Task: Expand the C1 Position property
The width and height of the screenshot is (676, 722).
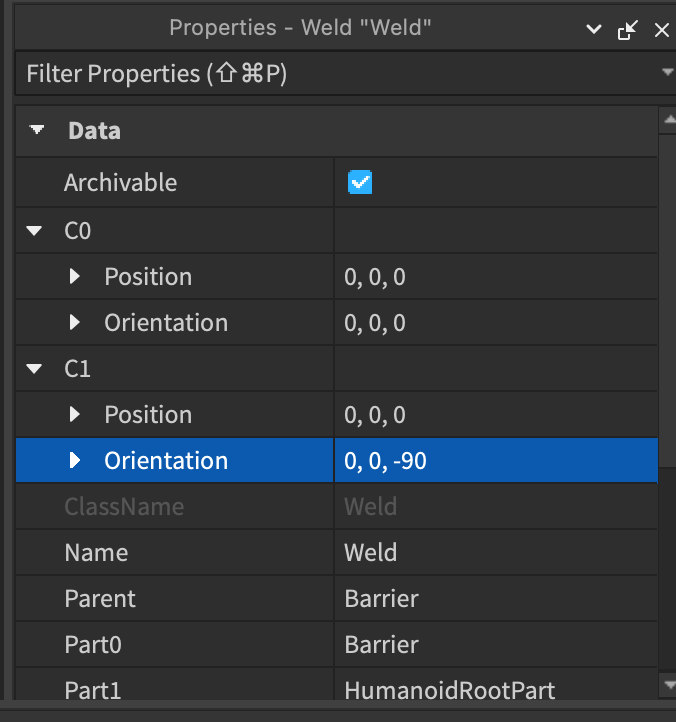Action: point(75,415)
